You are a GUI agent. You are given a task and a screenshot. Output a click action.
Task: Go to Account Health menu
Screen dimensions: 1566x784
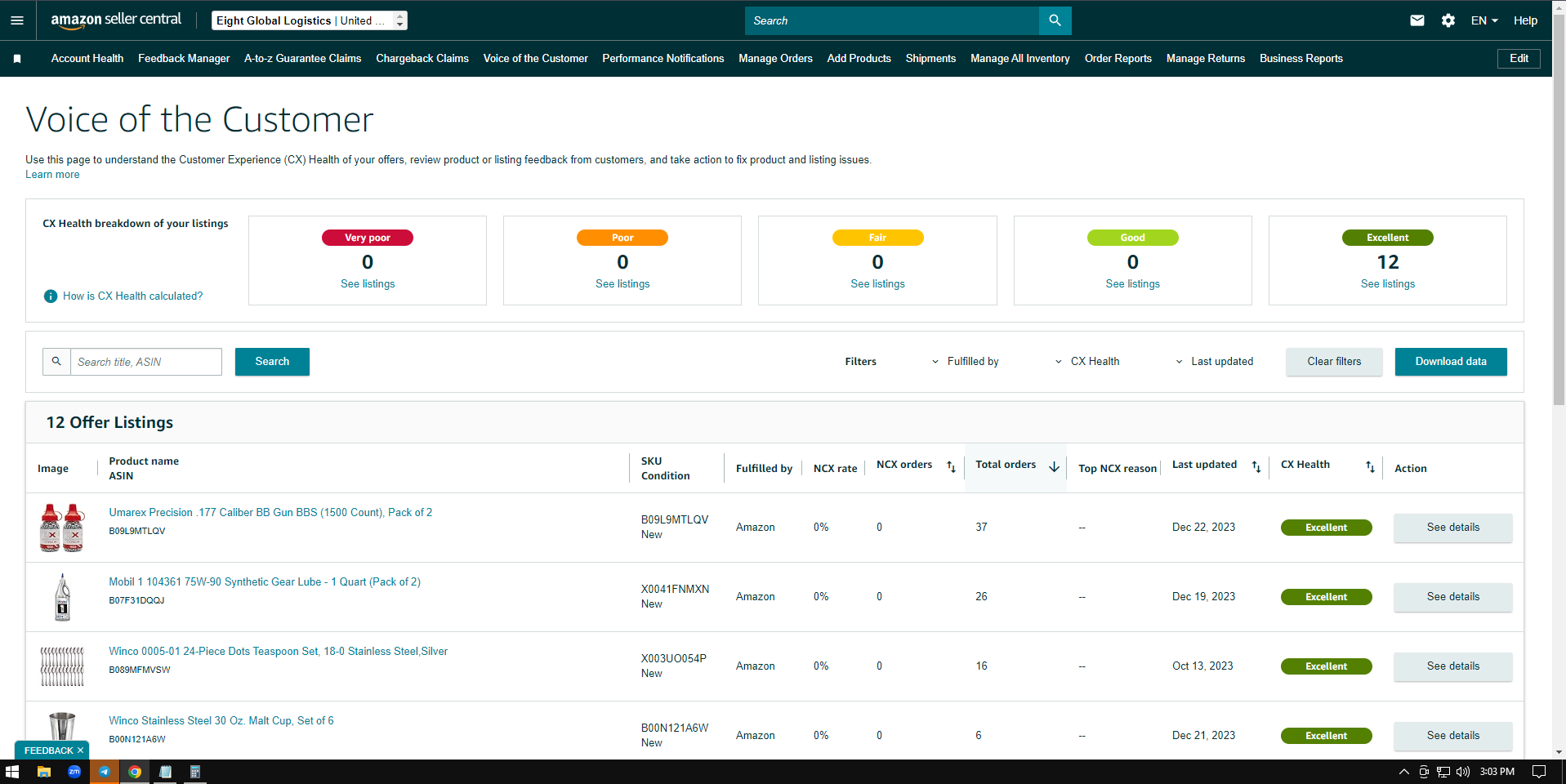coord(87,59)
